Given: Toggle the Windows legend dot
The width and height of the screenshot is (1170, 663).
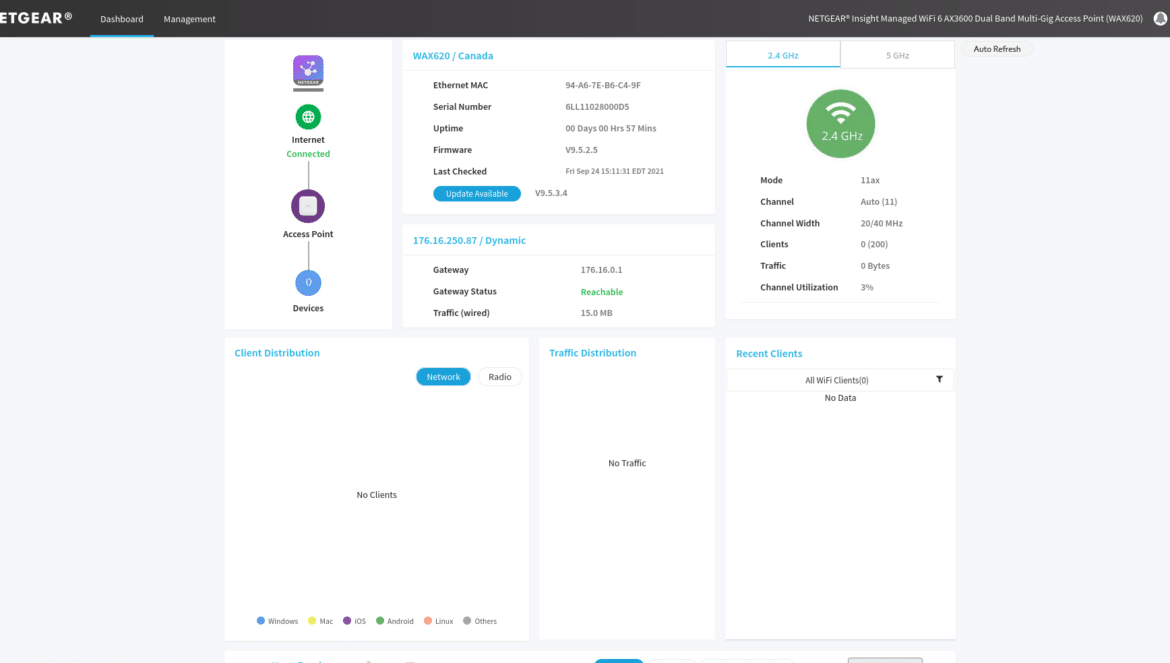Looking at the screenshot, I should pyautogui.click(x=260, y=620).
